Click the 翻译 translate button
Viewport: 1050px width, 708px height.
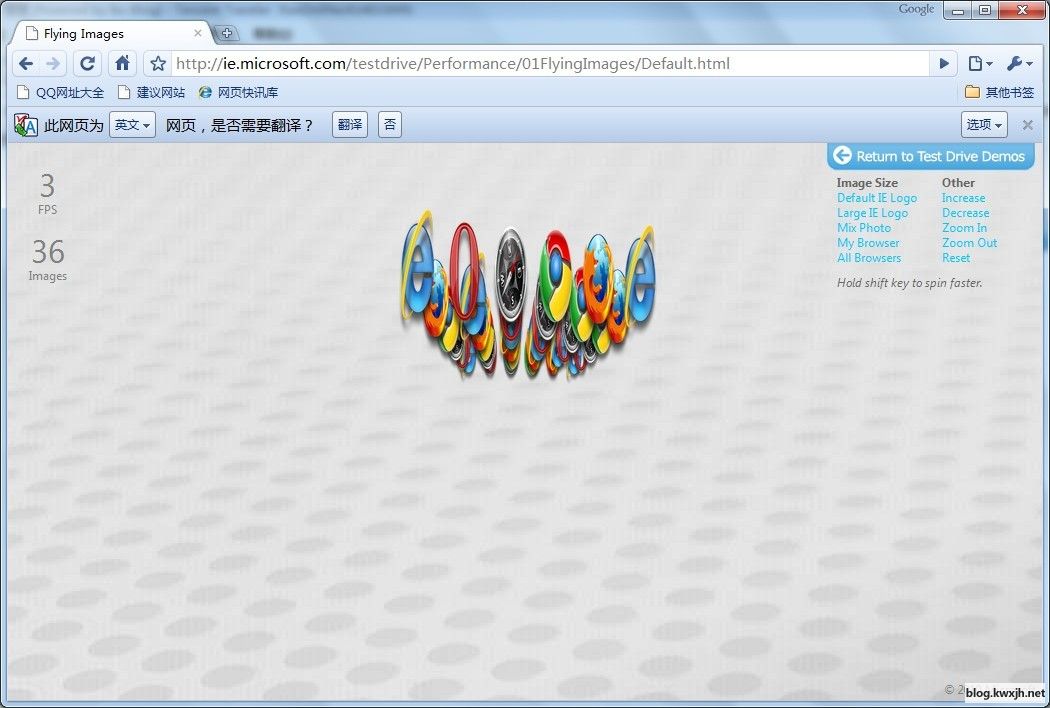pos(350,125)
